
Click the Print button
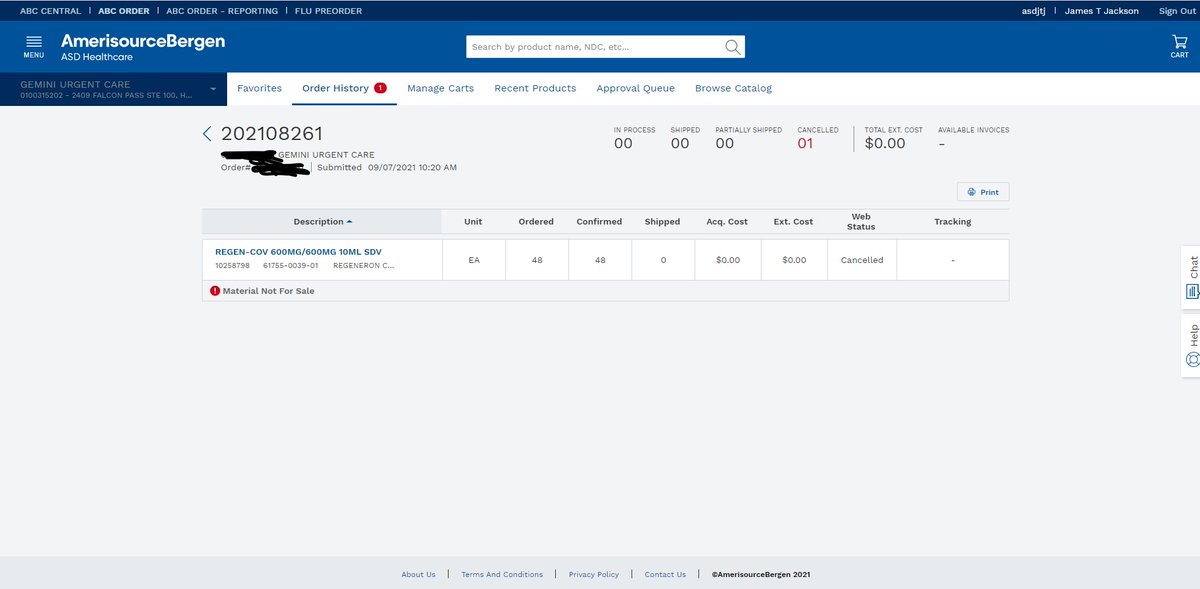(983, 192)
